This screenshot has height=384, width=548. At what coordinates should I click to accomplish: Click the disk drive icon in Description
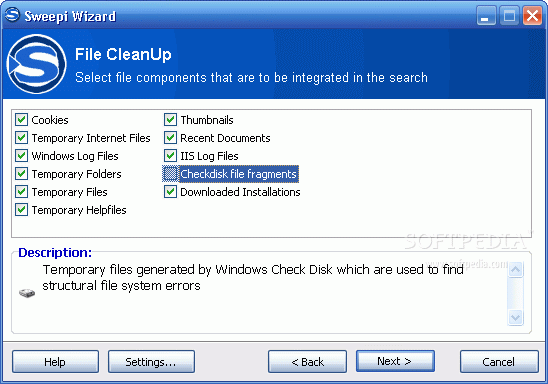click(27, 293)
